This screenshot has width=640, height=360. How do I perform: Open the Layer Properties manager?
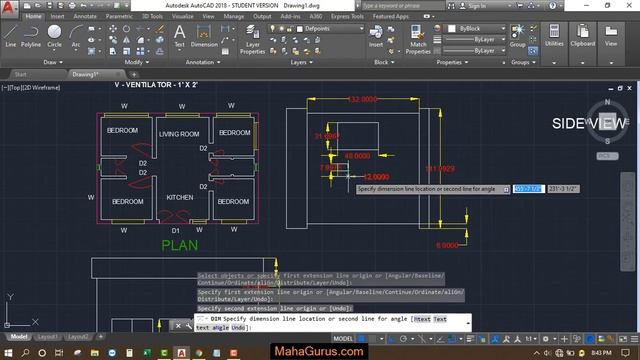(x=252, y=39)
